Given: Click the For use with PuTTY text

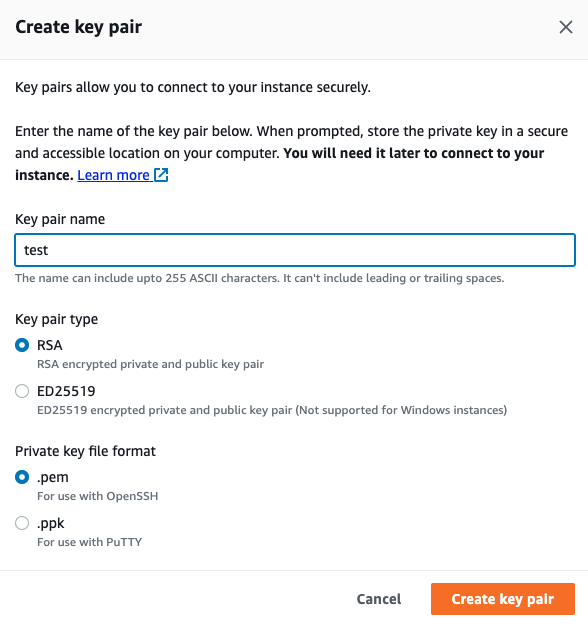Looking at the screenshot, I should coord(90,542).
